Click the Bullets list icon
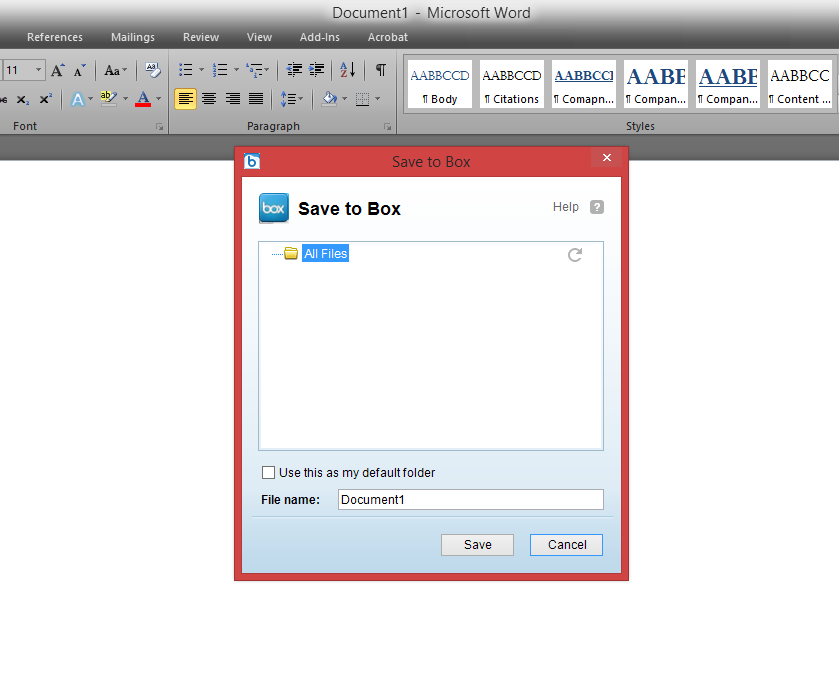The image size is (839, 676). [186, 70]
